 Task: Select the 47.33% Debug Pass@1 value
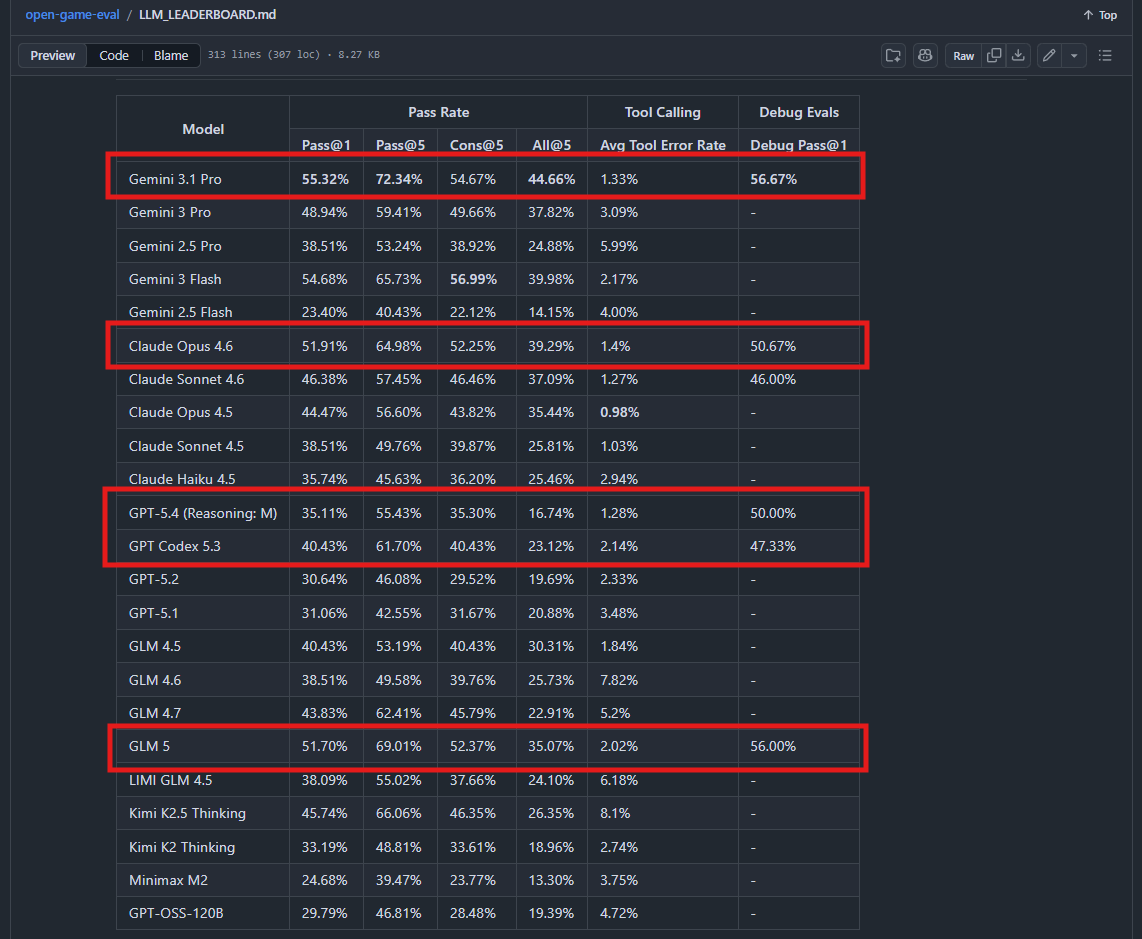pos(773,546)
